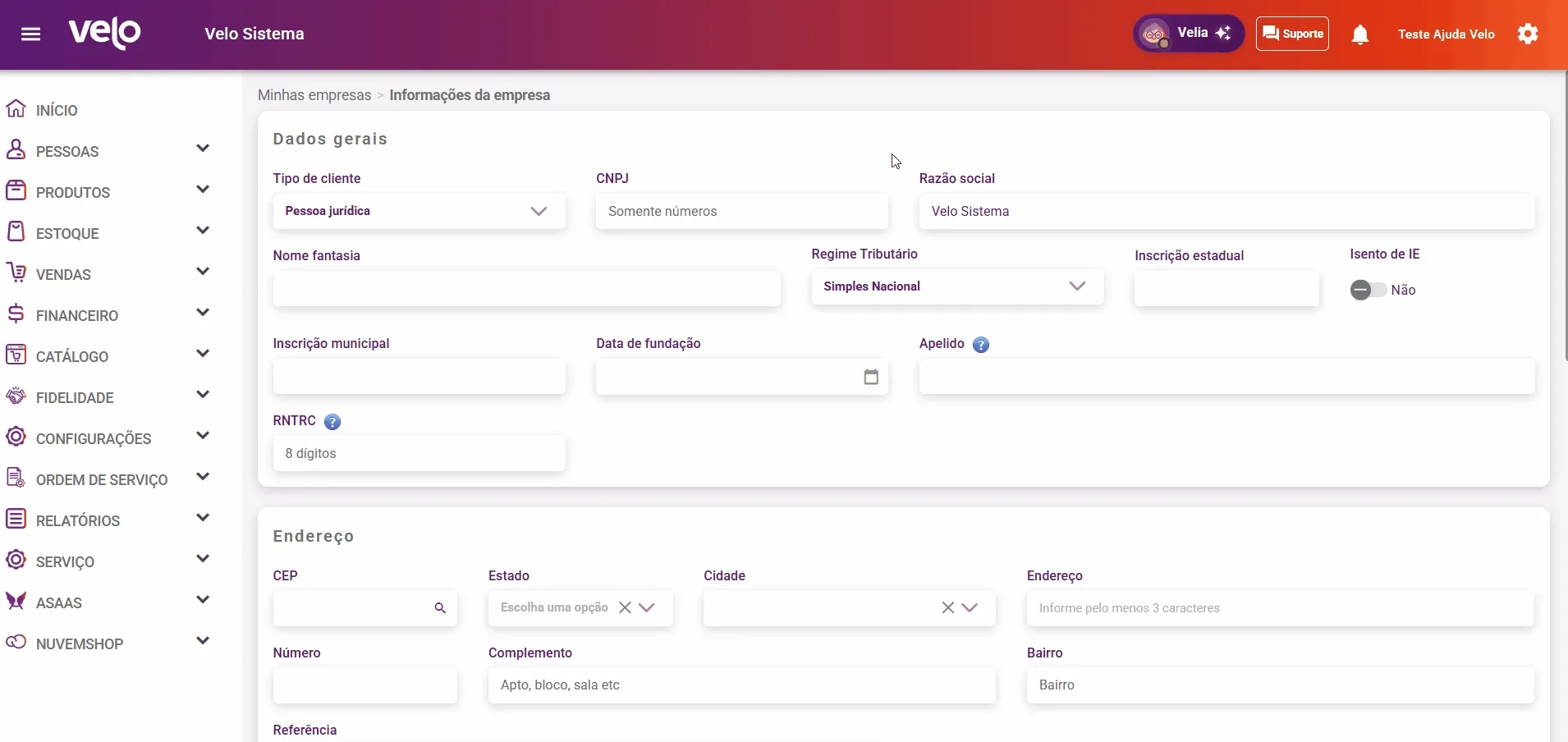Click the Financeiro dollar icon
The width and height of the screenshot is (1568, 742).
point(16,314)
